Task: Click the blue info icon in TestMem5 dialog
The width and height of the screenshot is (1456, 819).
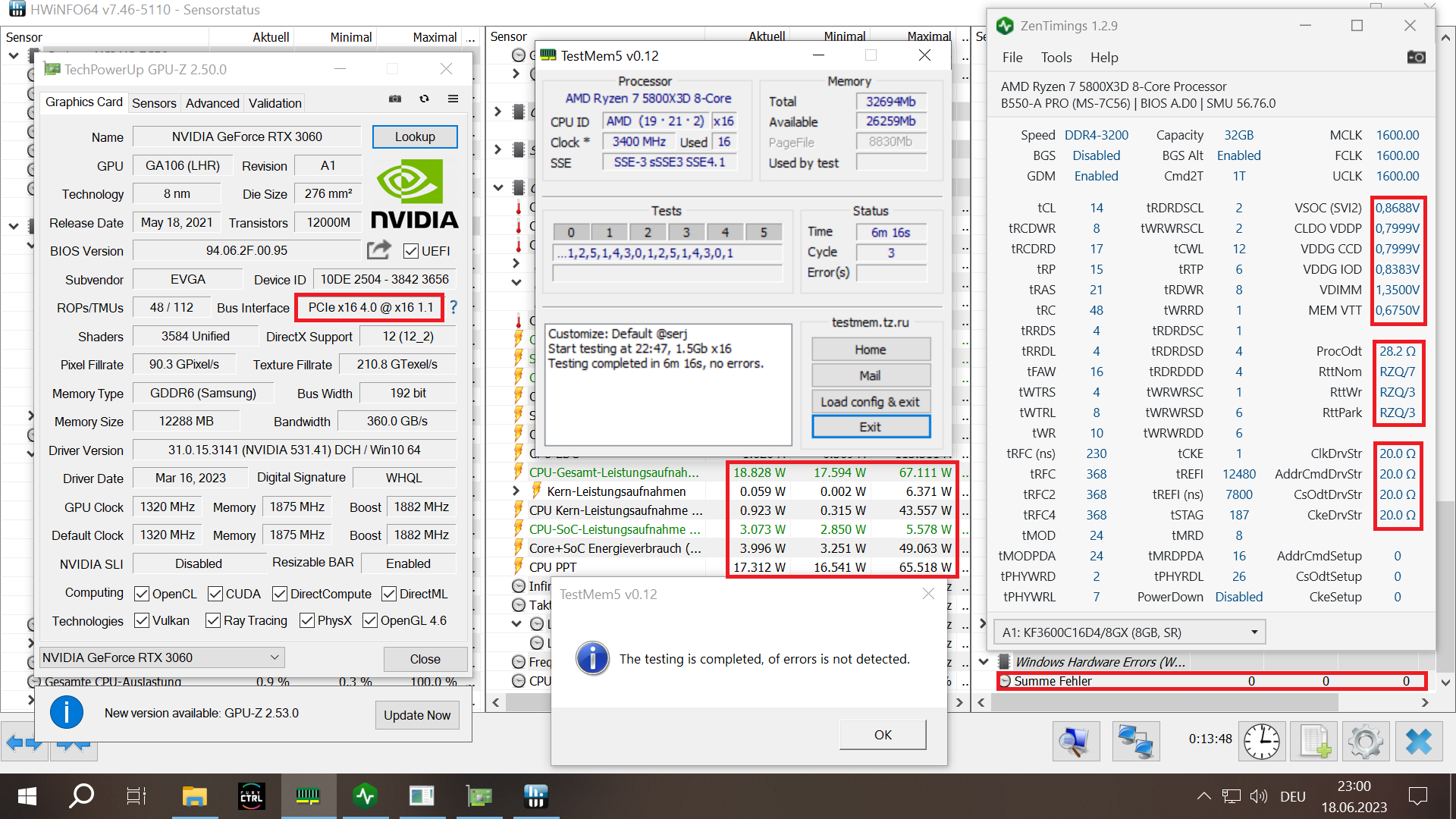Action: [x=592, y=658]
